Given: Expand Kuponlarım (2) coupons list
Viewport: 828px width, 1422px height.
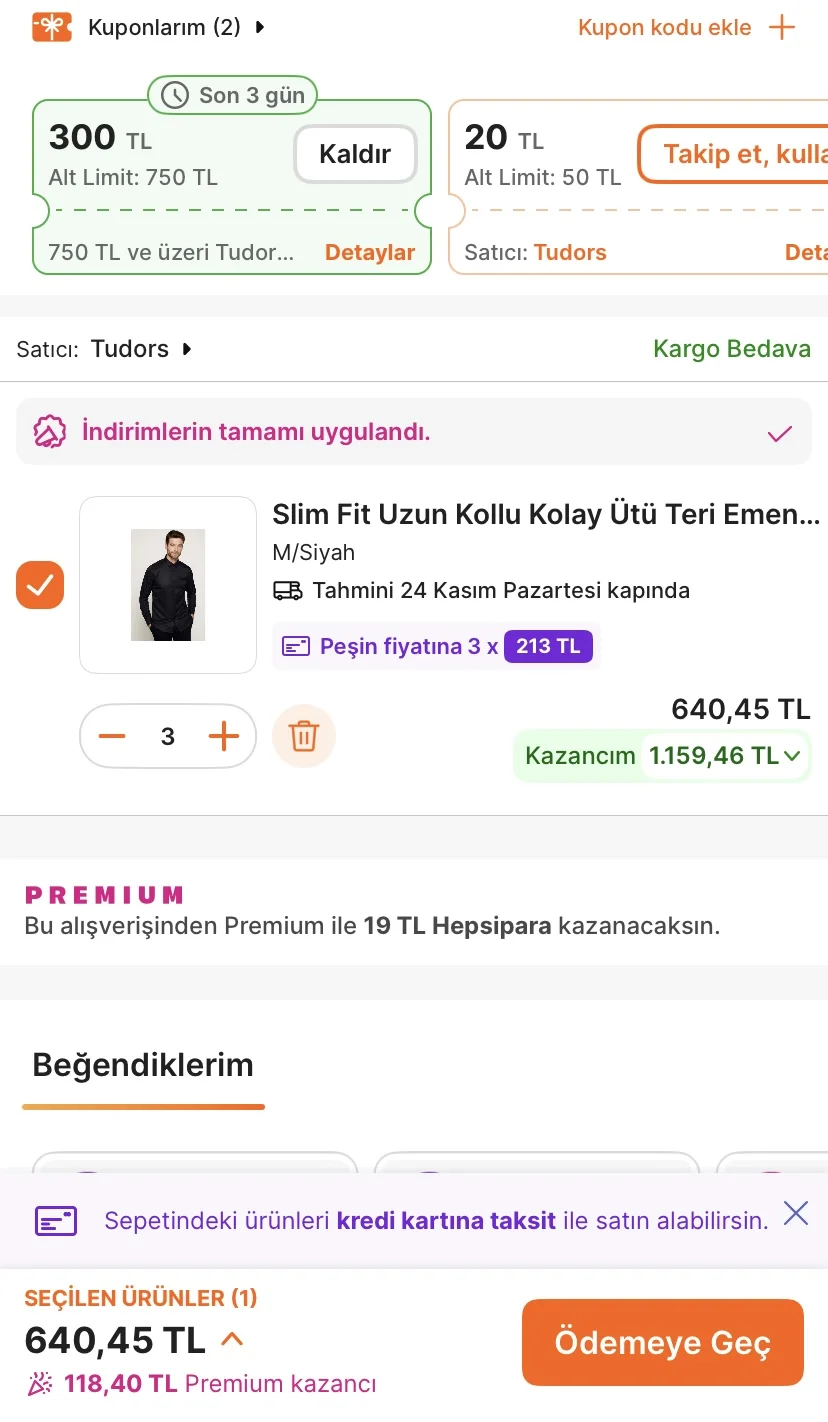Looking at the screenshot, I should [260, 27].
